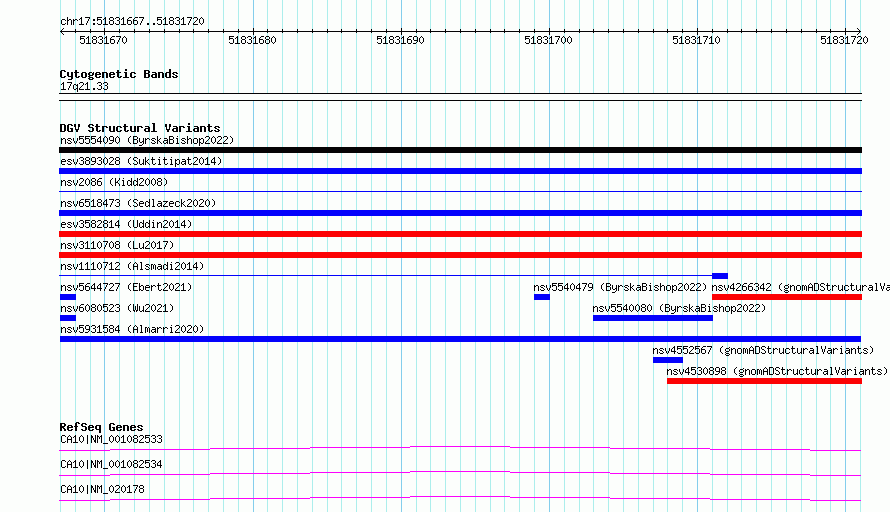The height and width of the screenshot is (512, 890).
Task: Open variant nsv5540479 (ByrskaBishop2022) label
Action: pyautogui.click(x=620, y=287)
